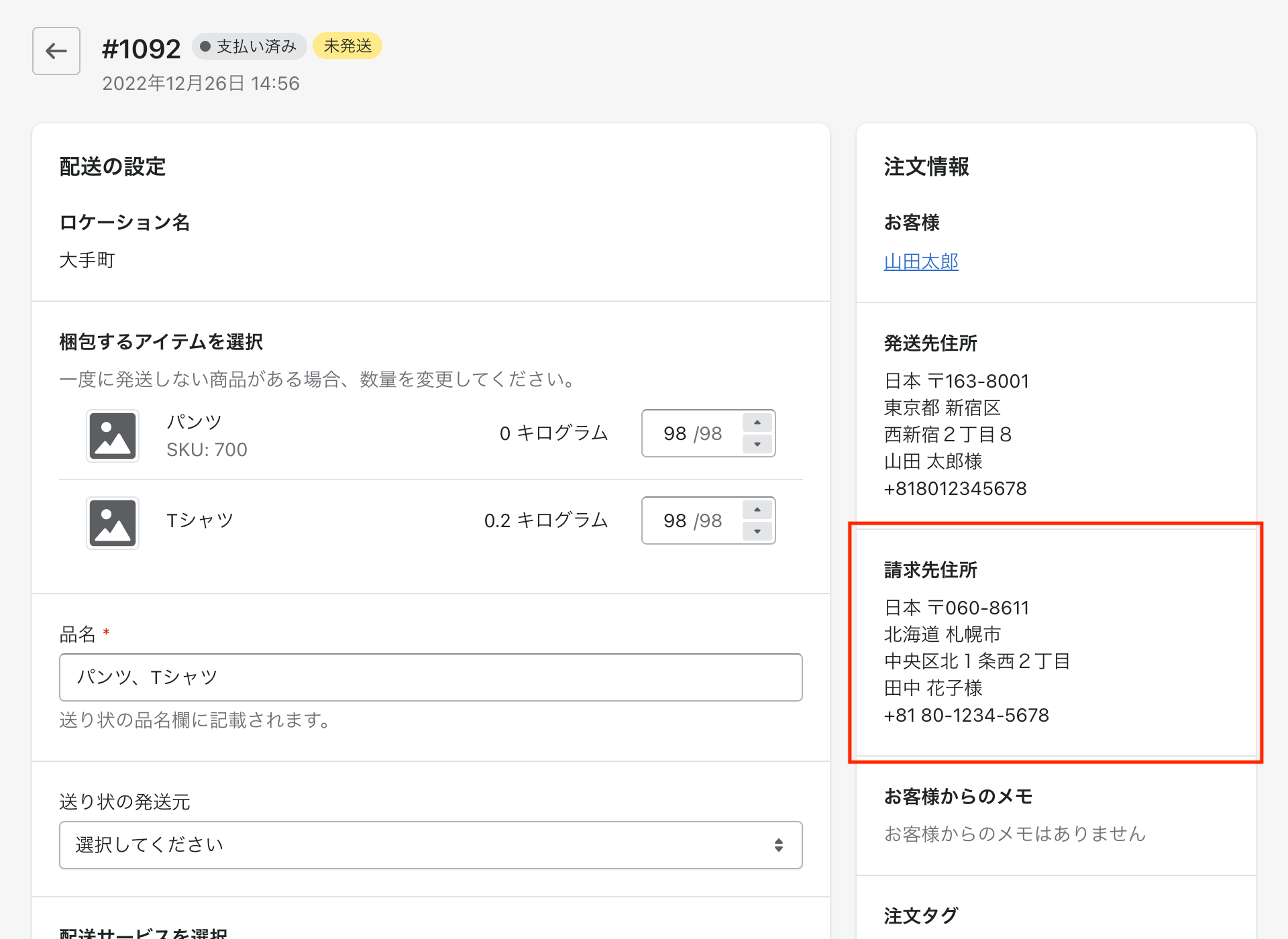Click the 支払い済み status badge

click(x=250, y=46)
